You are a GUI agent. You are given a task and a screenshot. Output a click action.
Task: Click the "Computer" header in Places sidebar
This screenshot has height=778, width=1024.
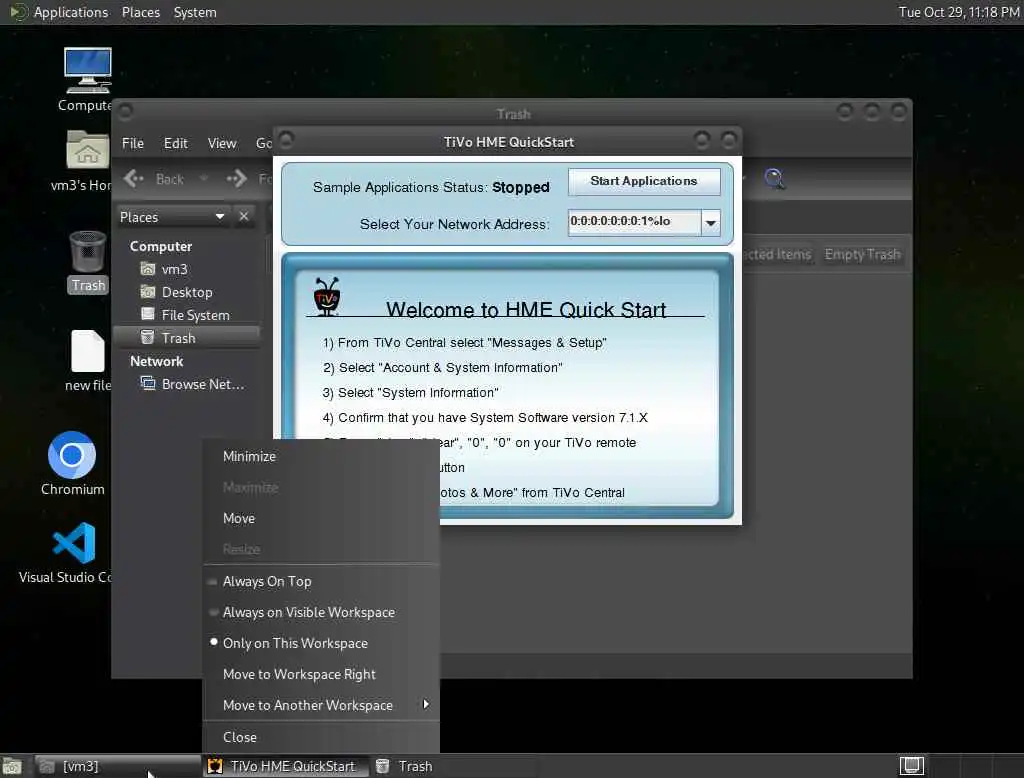(161, 246)
